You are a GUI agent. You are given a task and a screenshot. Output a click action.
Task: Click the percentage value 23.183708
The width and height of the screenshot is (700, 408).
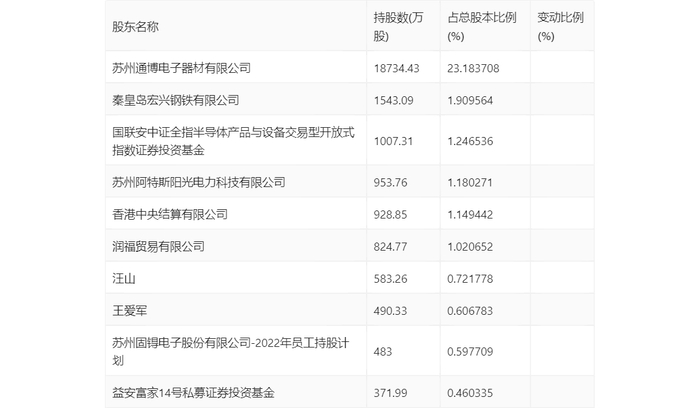(x=473, y=68)
